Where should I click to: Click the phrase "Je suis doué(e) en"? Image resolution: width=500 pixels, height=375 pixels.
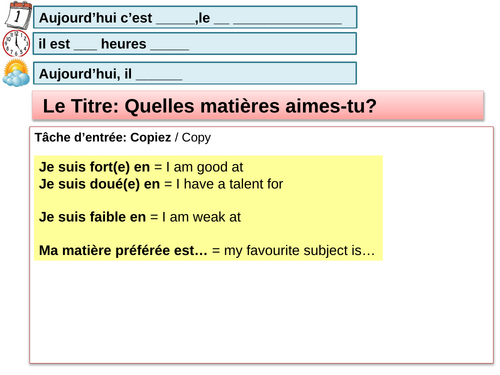click(x=99, y=184)
